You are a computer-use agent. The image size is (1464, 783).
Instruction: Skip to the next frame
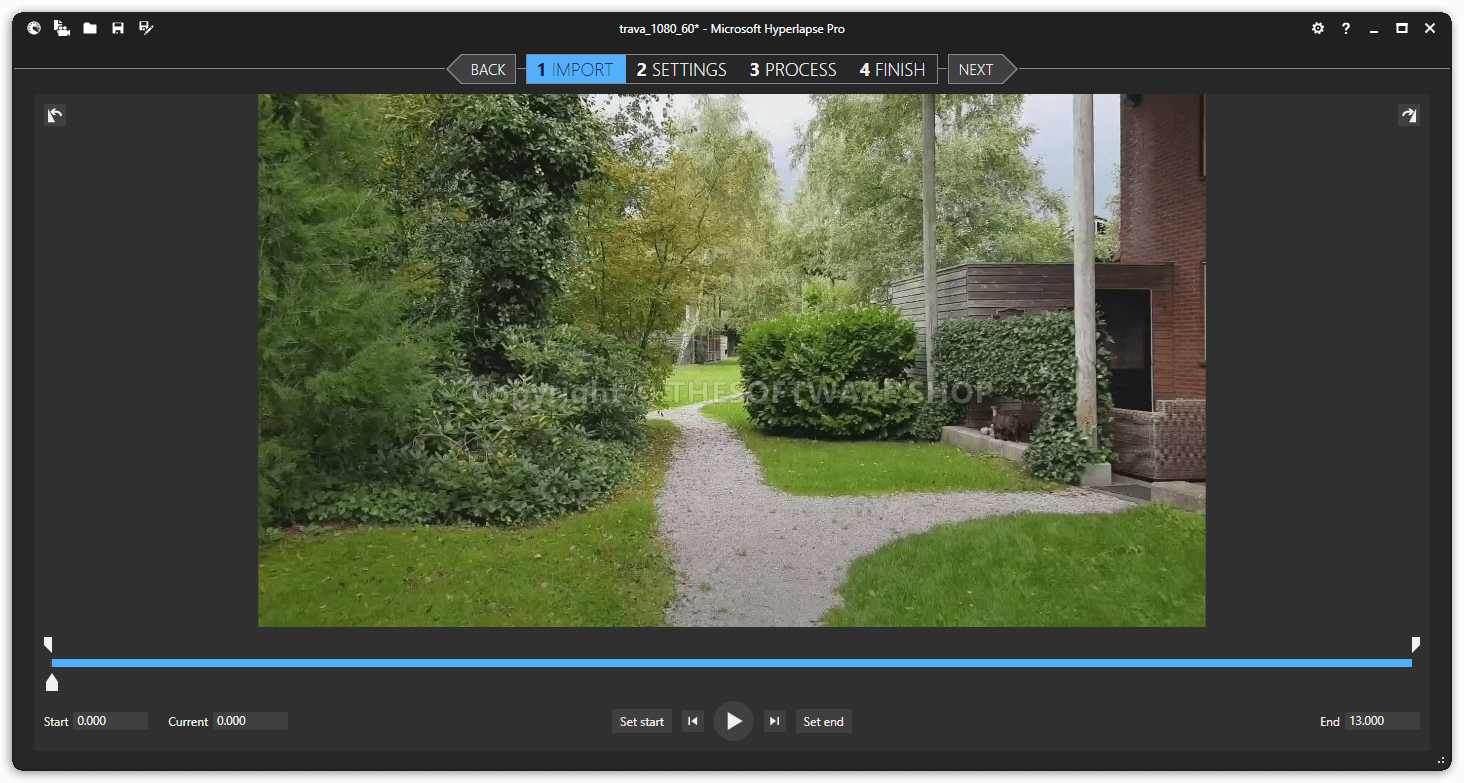pos(774,721)
